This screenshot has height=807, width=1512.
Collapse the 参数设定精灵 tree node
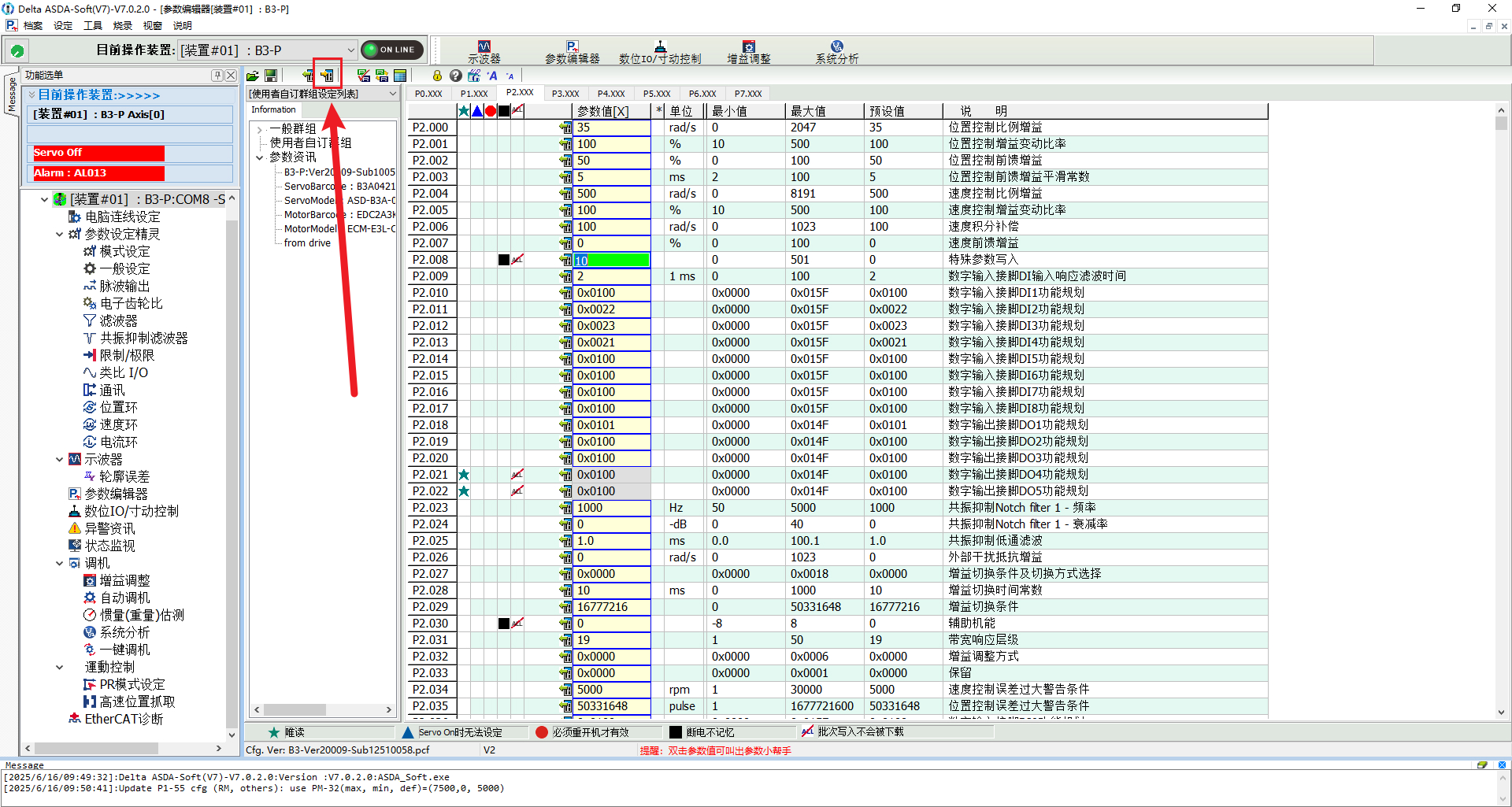click(x=60, y=234)
